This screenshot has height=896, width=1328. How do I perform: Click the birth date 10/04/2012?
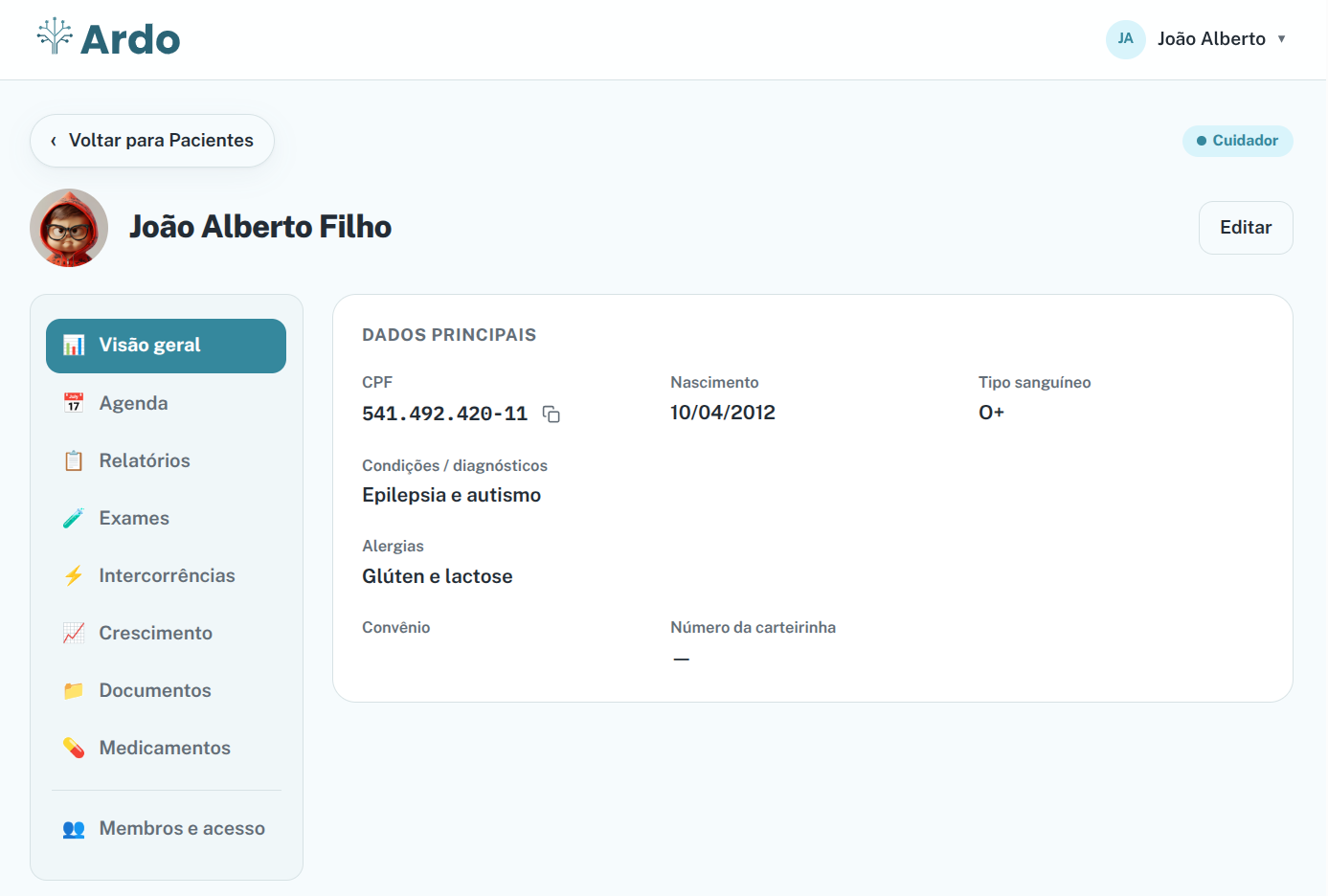click(723, 413)
